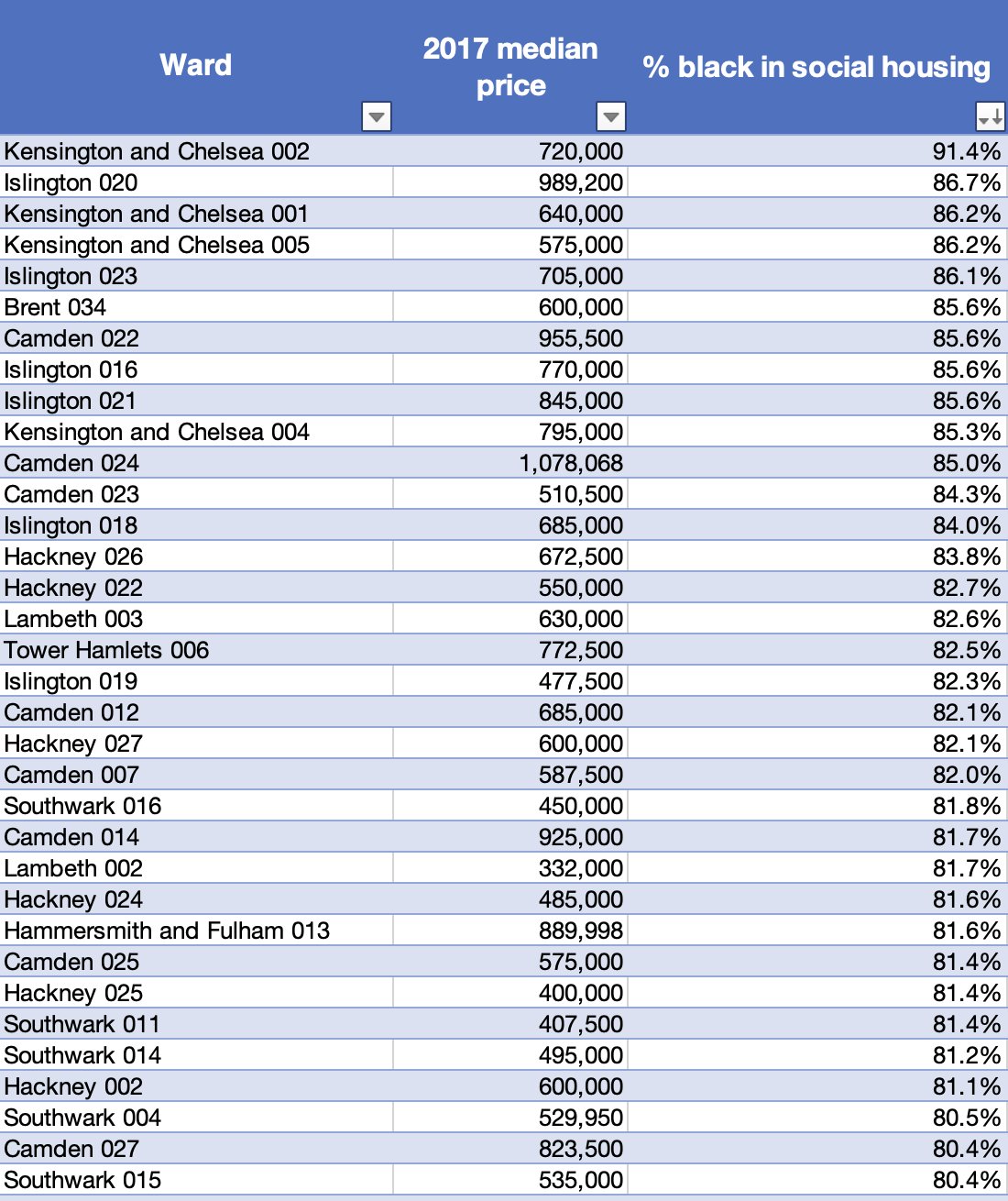The width and height of the screenshot is (1008, 1201).
Task: Select the Hackney 022 cell
Action: click(x=196, y=588)
